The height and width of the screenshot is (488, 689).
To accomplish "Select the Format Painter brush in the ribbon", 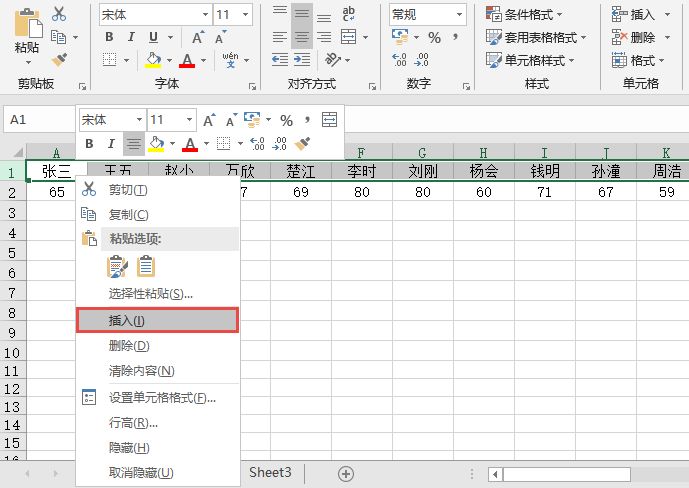I will [59, 60].
